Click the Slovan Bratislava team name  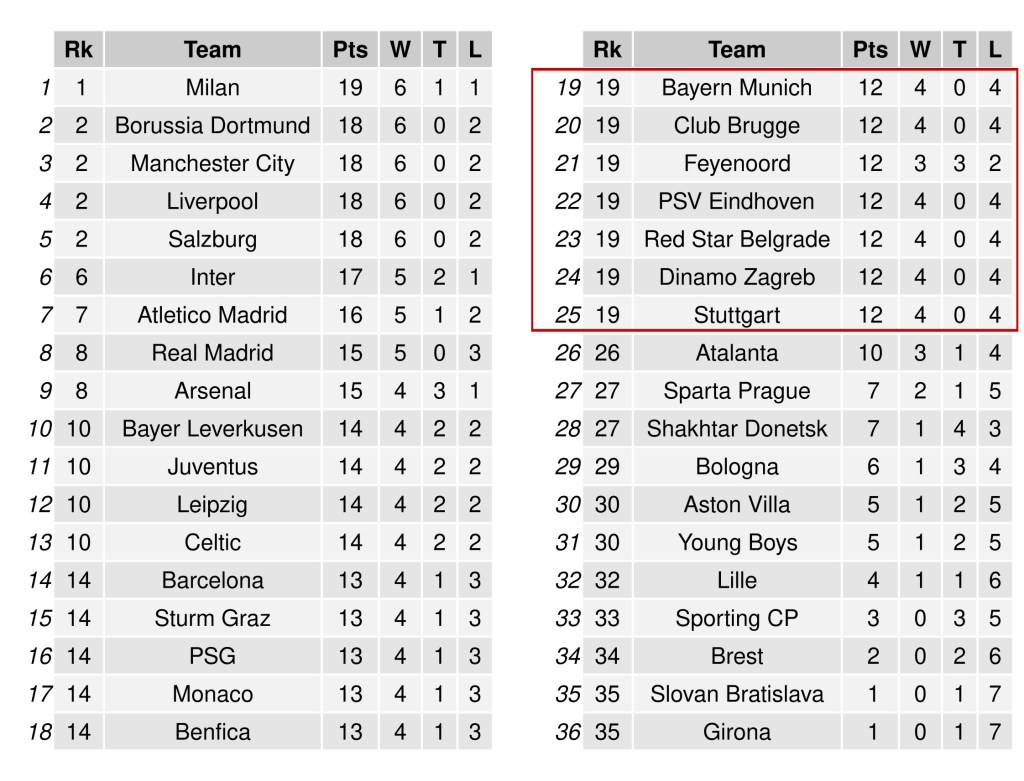tap(737, 694)
